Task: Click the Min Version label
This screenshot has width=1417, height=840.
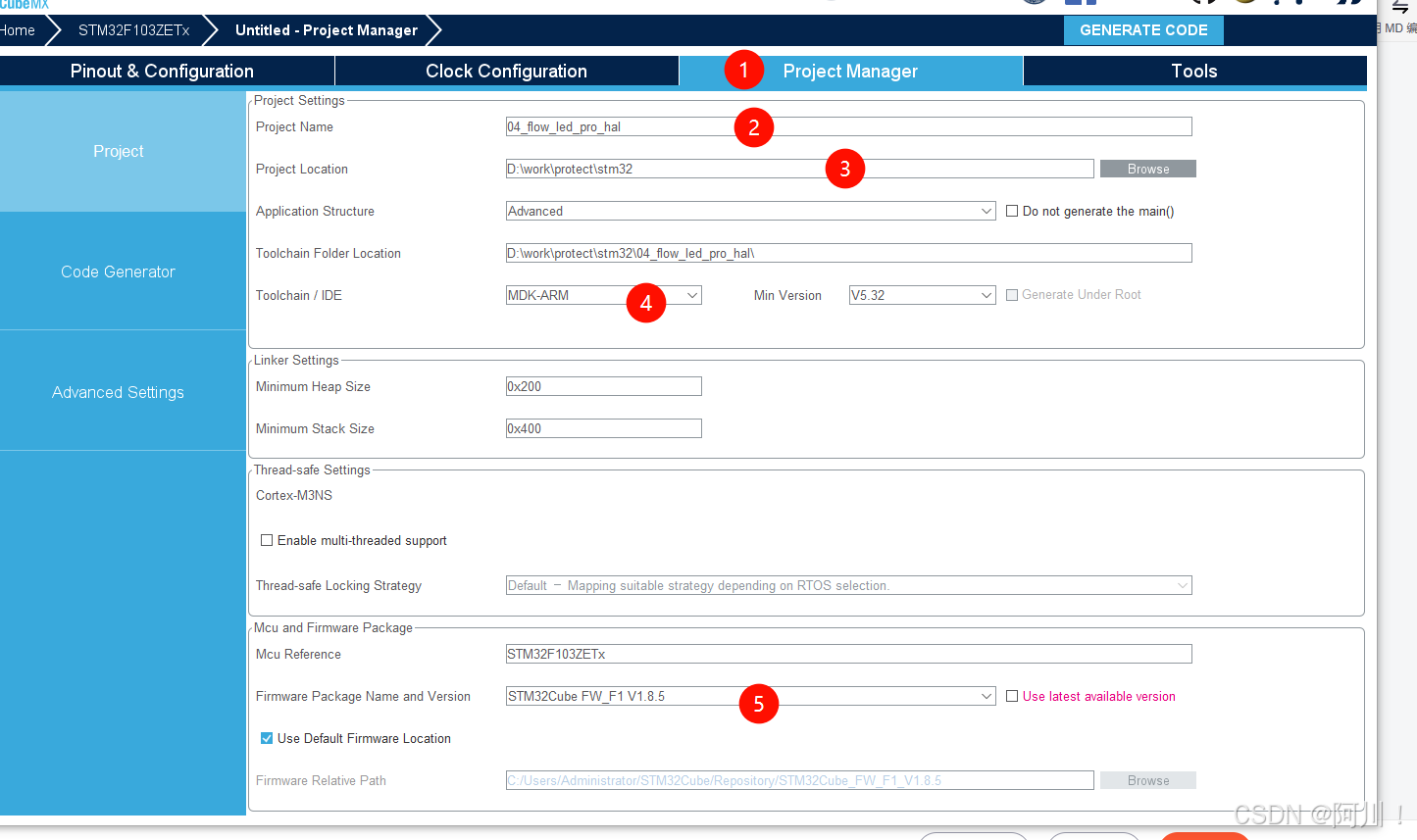Action: coord(787,295)
